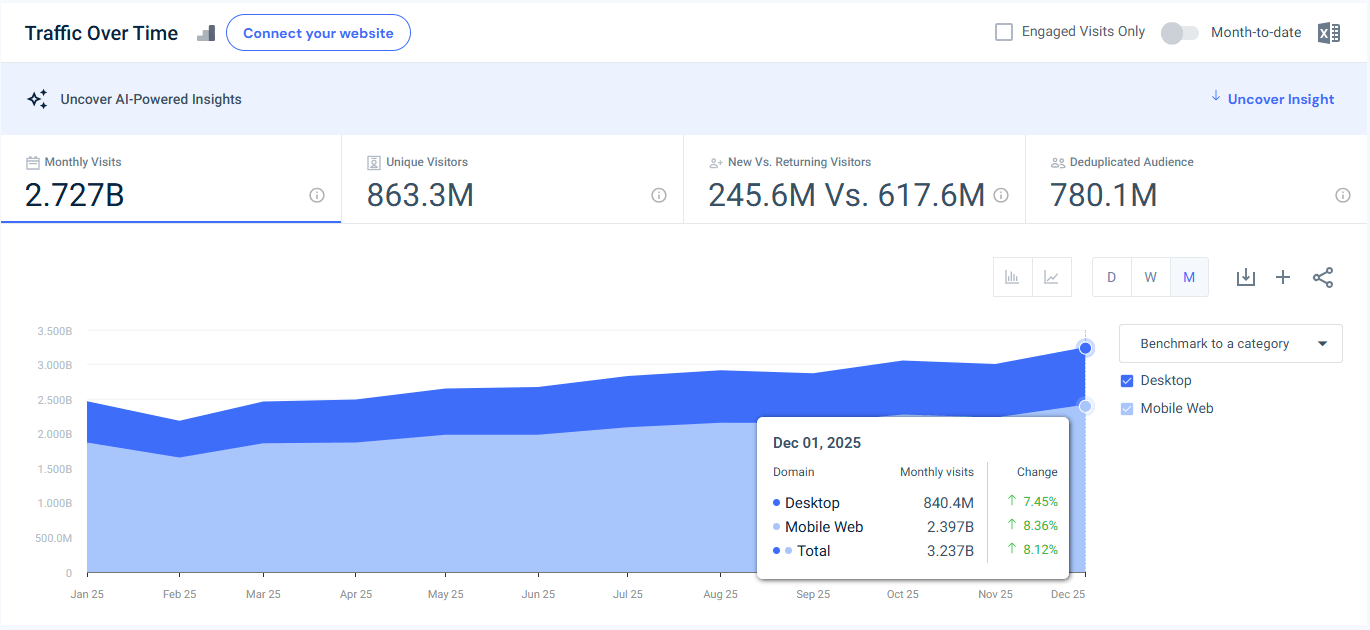Download the Traffic Over Time chart

1245,277
